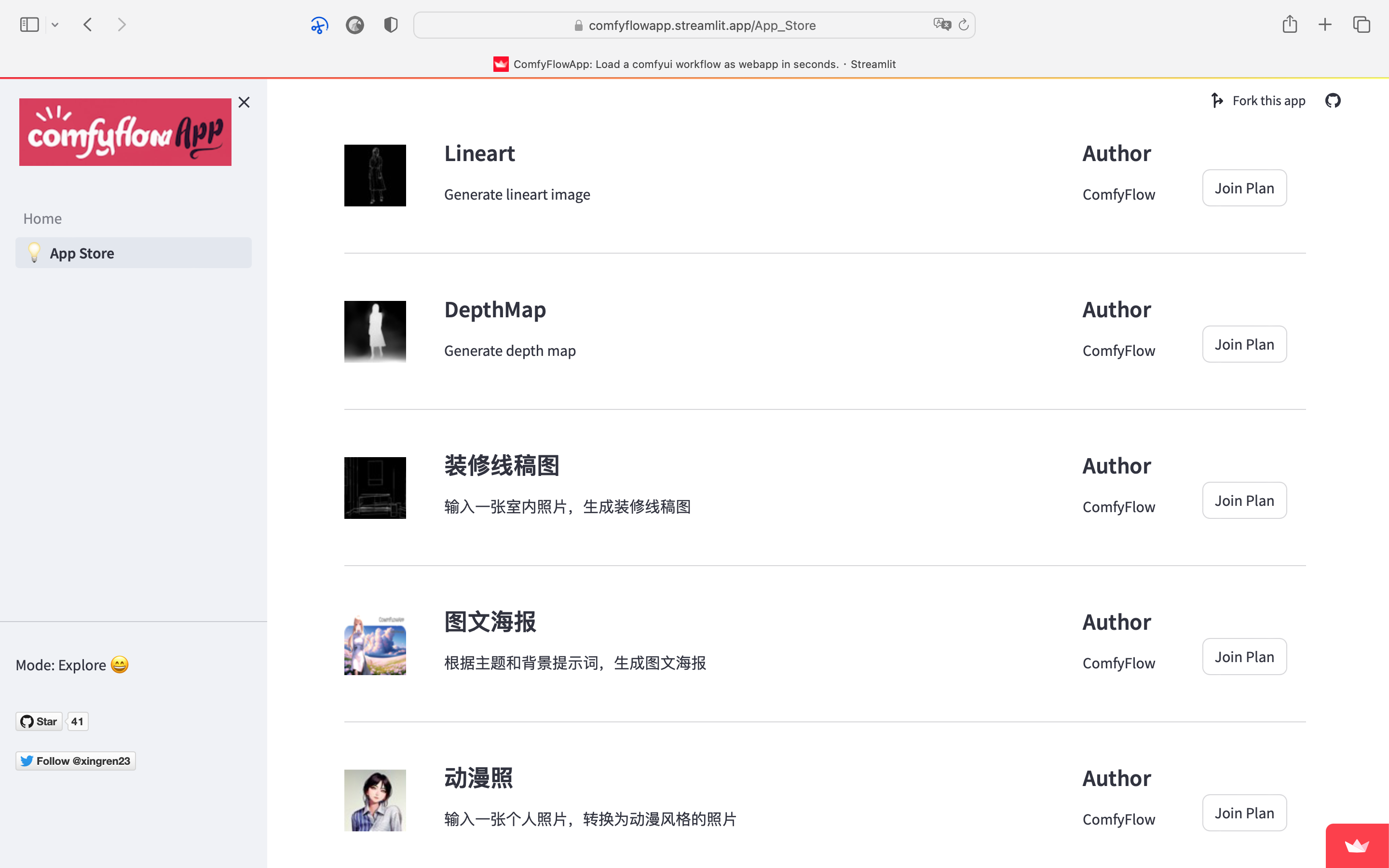Click the privacy shield icon
The width and height of the screenshot is (1389, 868).
tap(391, 25)
